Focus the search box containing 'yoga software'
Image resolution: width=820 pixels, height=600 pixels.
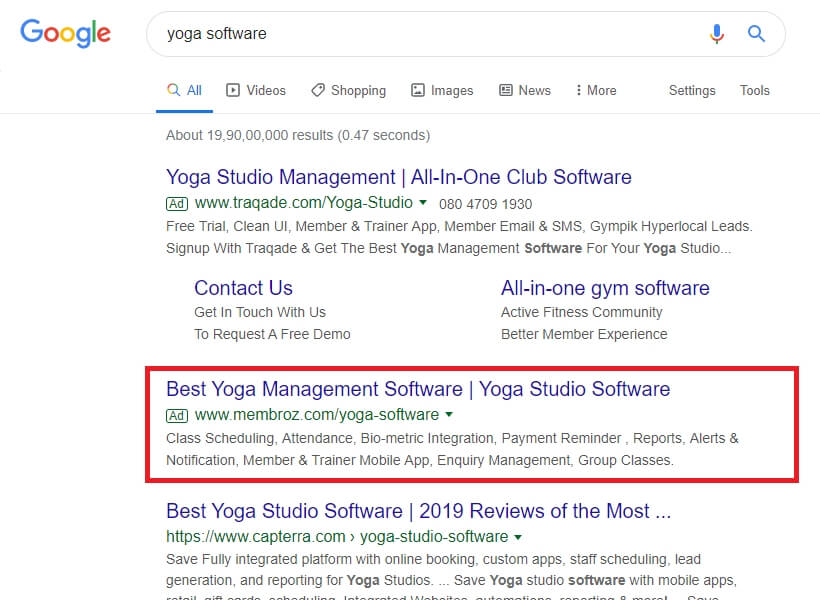(x=465, y=34)
